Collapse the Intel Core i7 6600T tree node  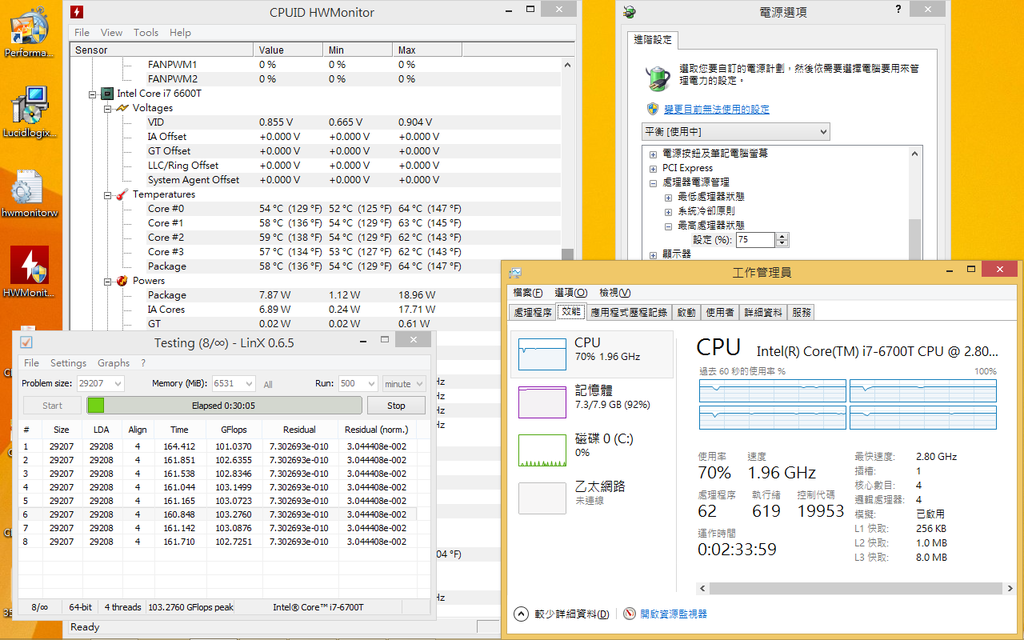93,94
